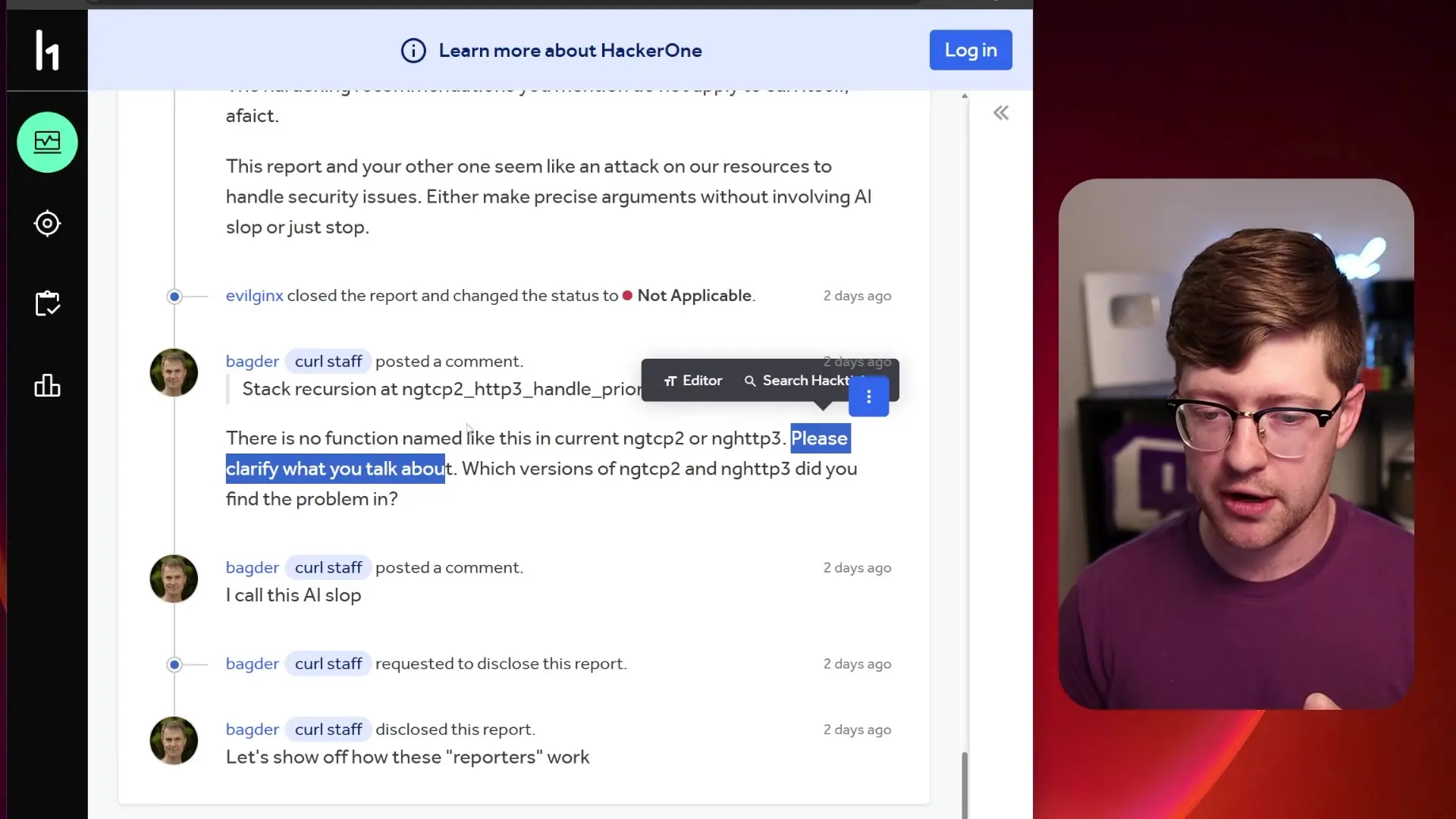Click curl staff badge on Stack recursion comment
The height and width of the screenshot is (819, 1456).
[x=328, y=362]
